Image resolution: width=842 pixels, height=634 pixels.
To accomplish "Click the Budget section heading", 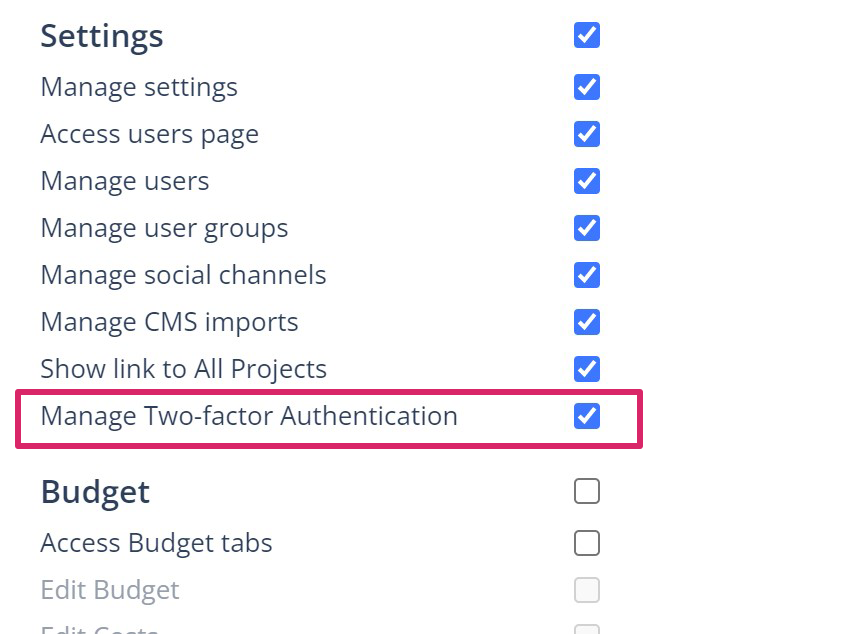I will click(95, 492).
